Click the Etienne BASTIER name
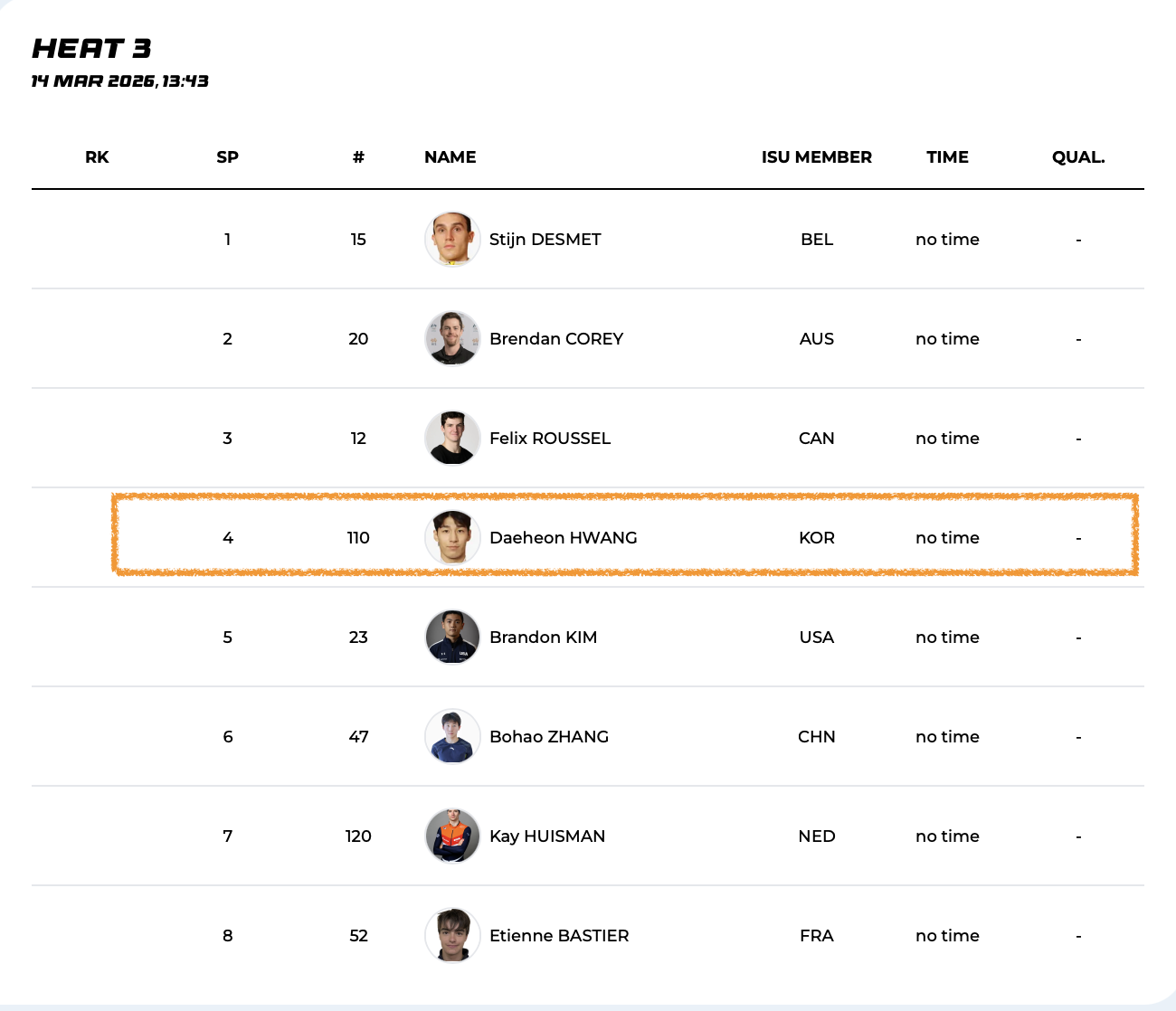The width and height of the screenshot is (1176, 1011). [558, 936]
